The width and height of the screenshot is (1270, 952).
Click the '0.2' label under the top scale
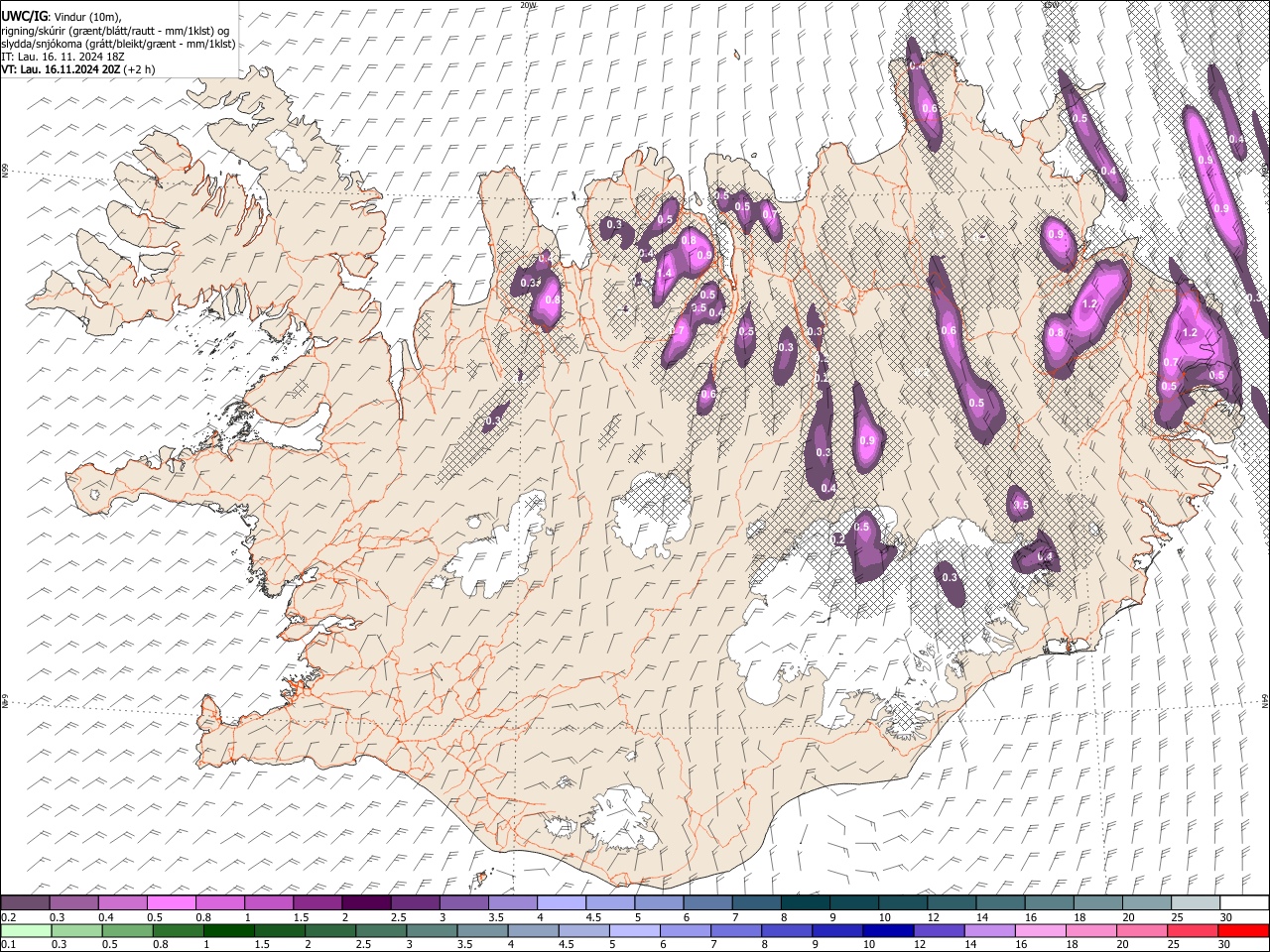[x=8, y=917]
